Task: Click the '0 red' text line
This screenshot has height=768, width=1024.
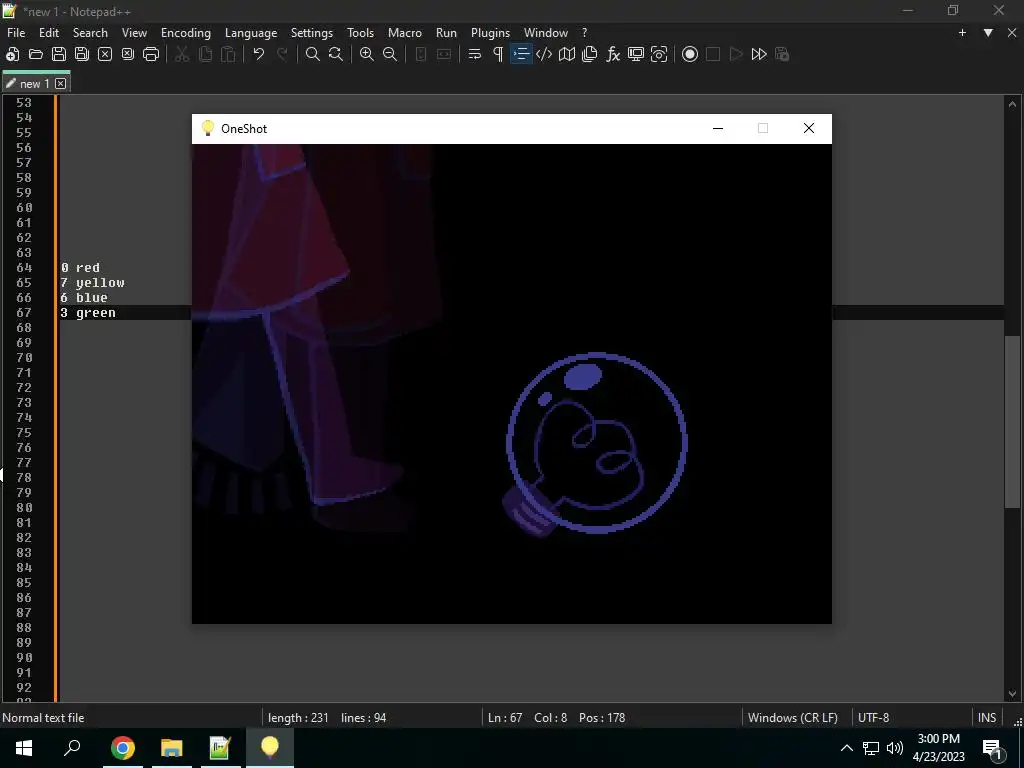Action: [80, 268]
